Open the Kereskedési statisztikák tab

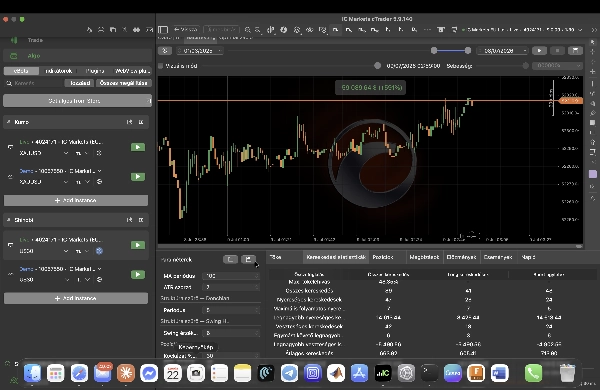(x=336, y=257)
